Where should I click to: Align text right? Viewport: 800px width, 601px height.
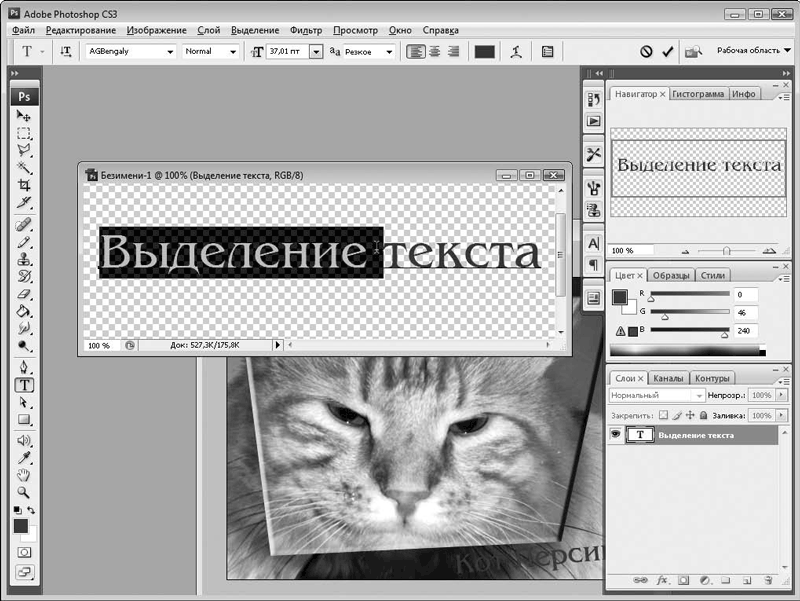(453, 52)
